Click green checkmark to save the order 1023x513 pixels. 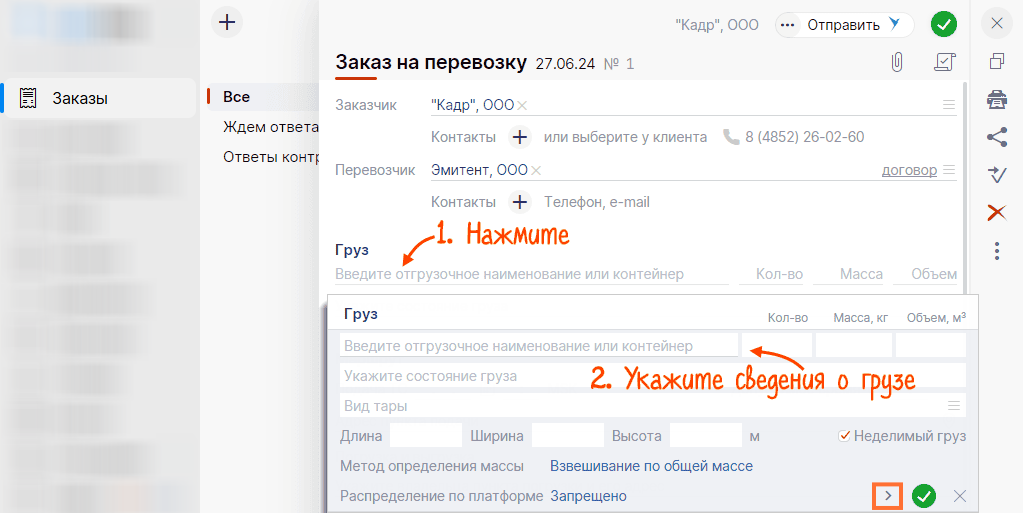coord(943,25)
